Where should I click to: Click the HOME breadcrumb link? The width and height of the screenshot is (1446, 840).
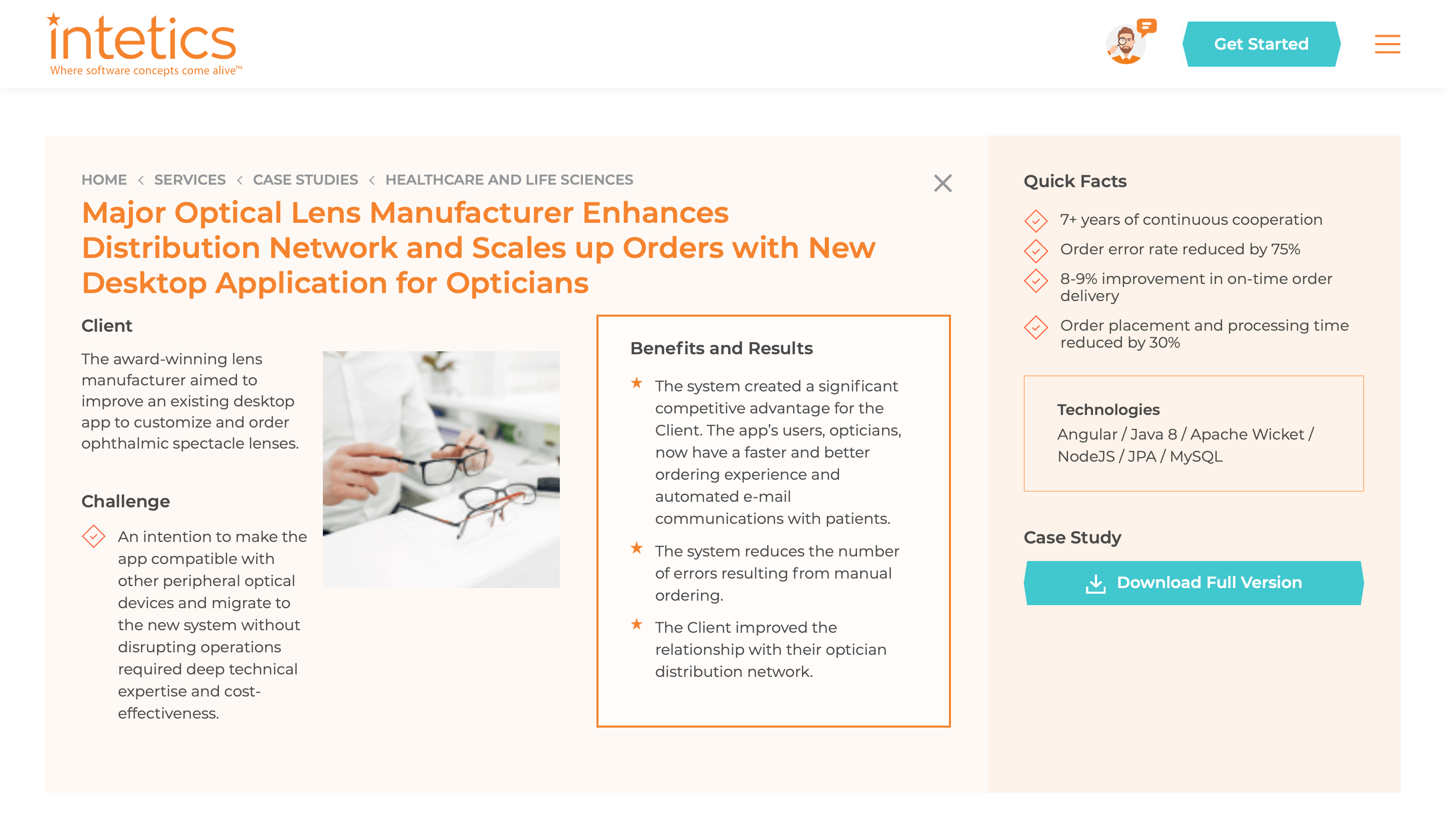click(104, 179)
